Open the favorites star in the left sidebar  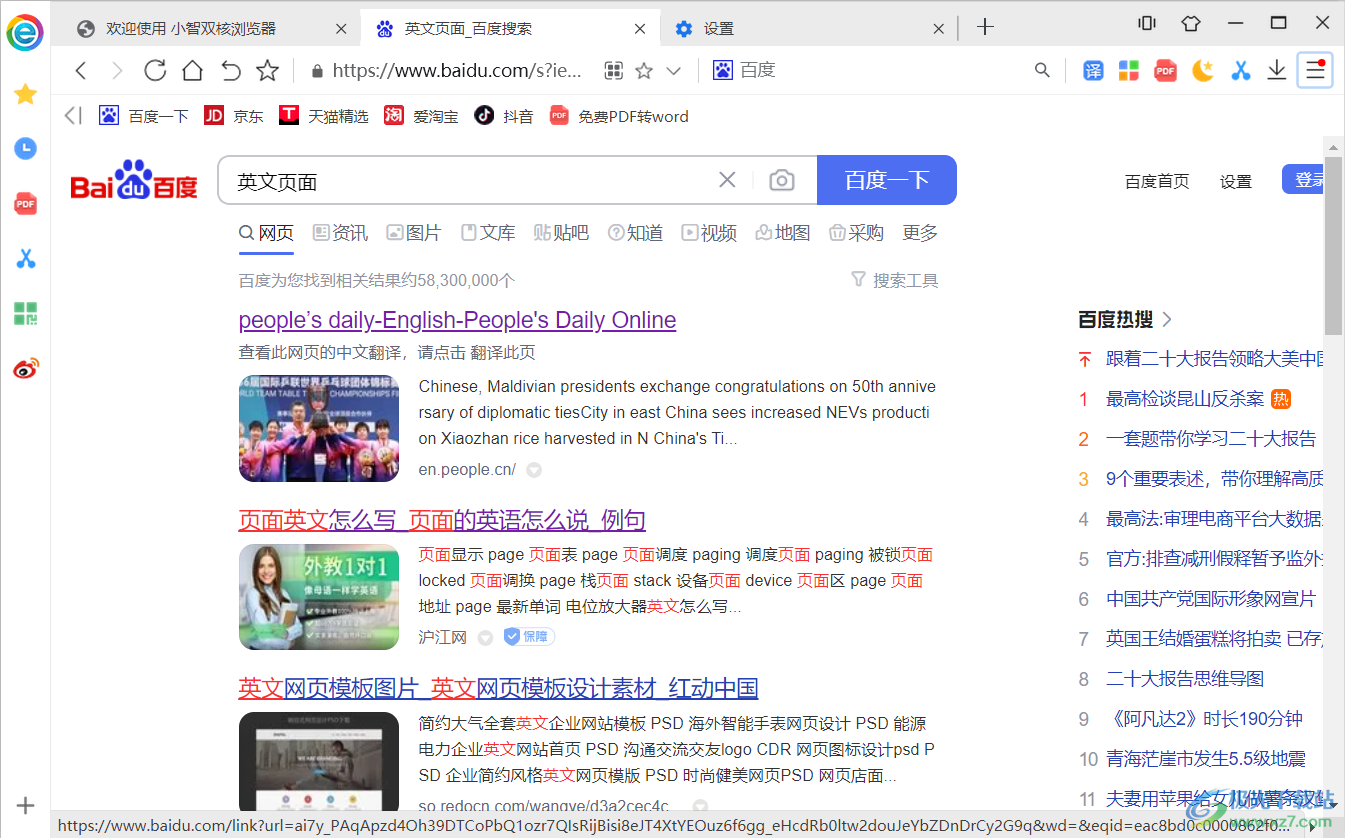25,94
